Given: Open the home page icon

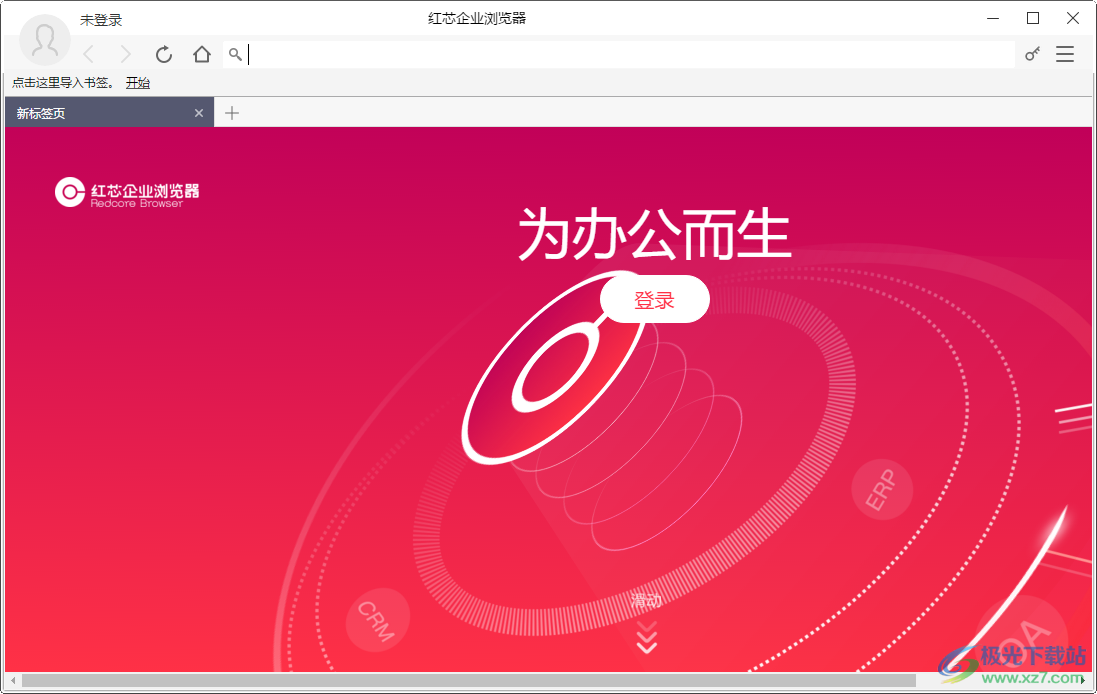Looking at the screenshot, I should tap(201, 54).
